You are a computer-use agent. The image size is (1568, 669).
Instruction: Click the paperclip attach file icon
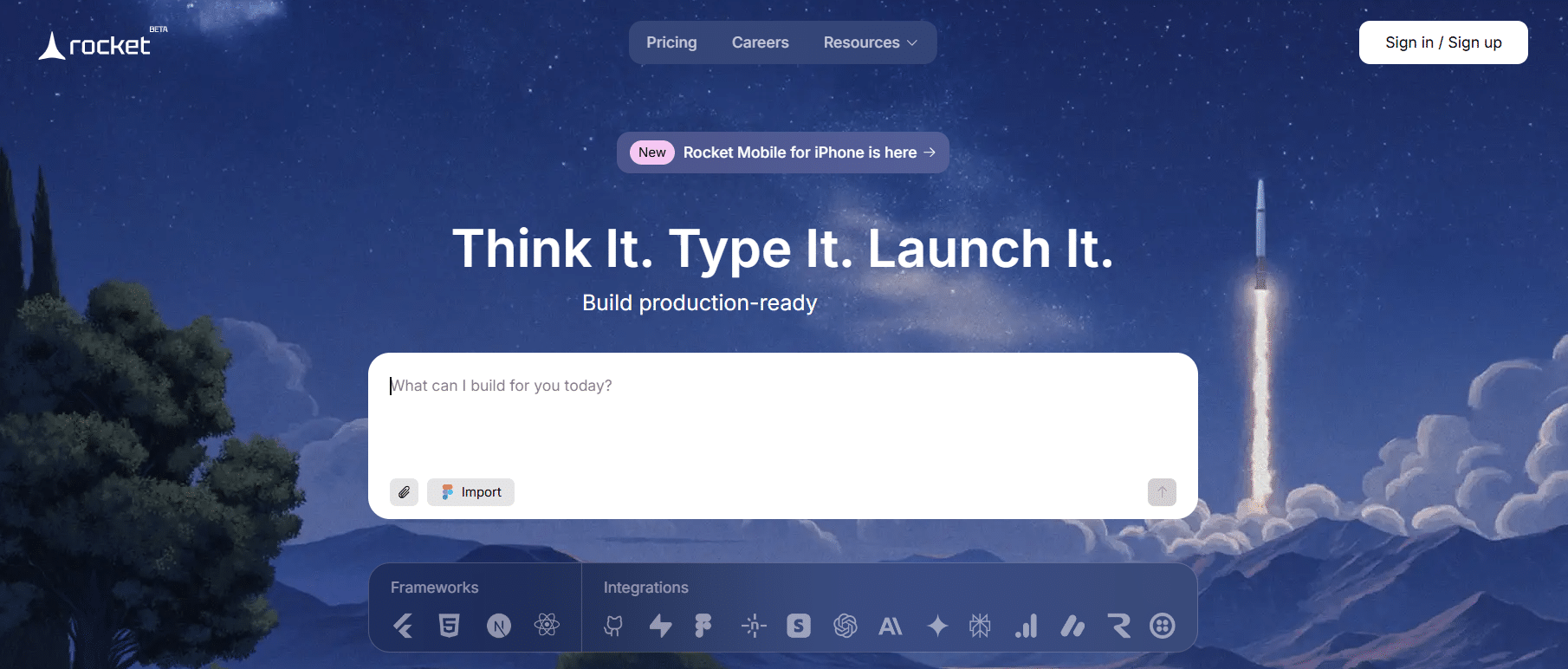pos(405,492)
